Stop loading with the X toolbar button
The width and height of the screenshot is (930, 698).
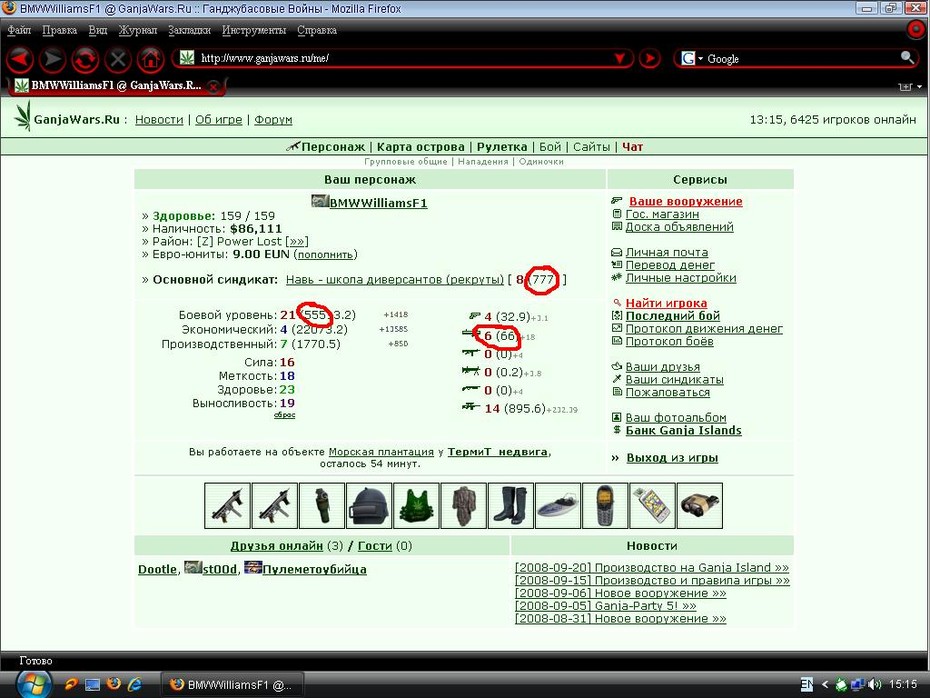click(x=117, y=59)
